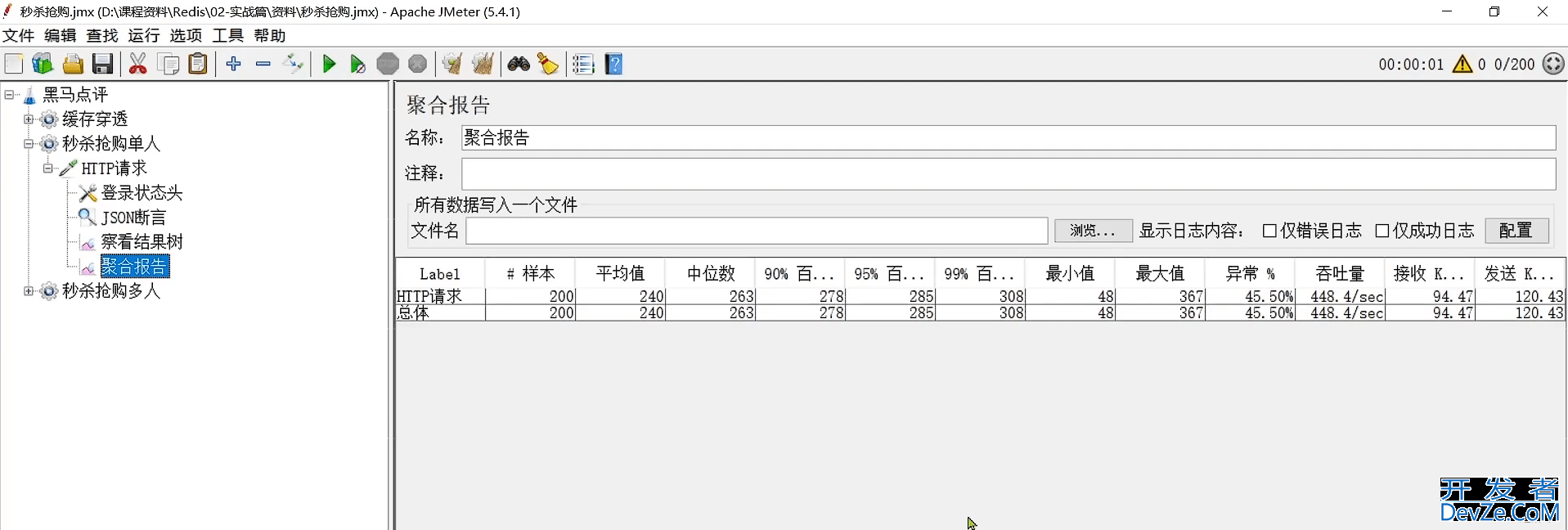Click the Clear results broom icon
This screenshot has width=1568, height=530.
[452, 64]
